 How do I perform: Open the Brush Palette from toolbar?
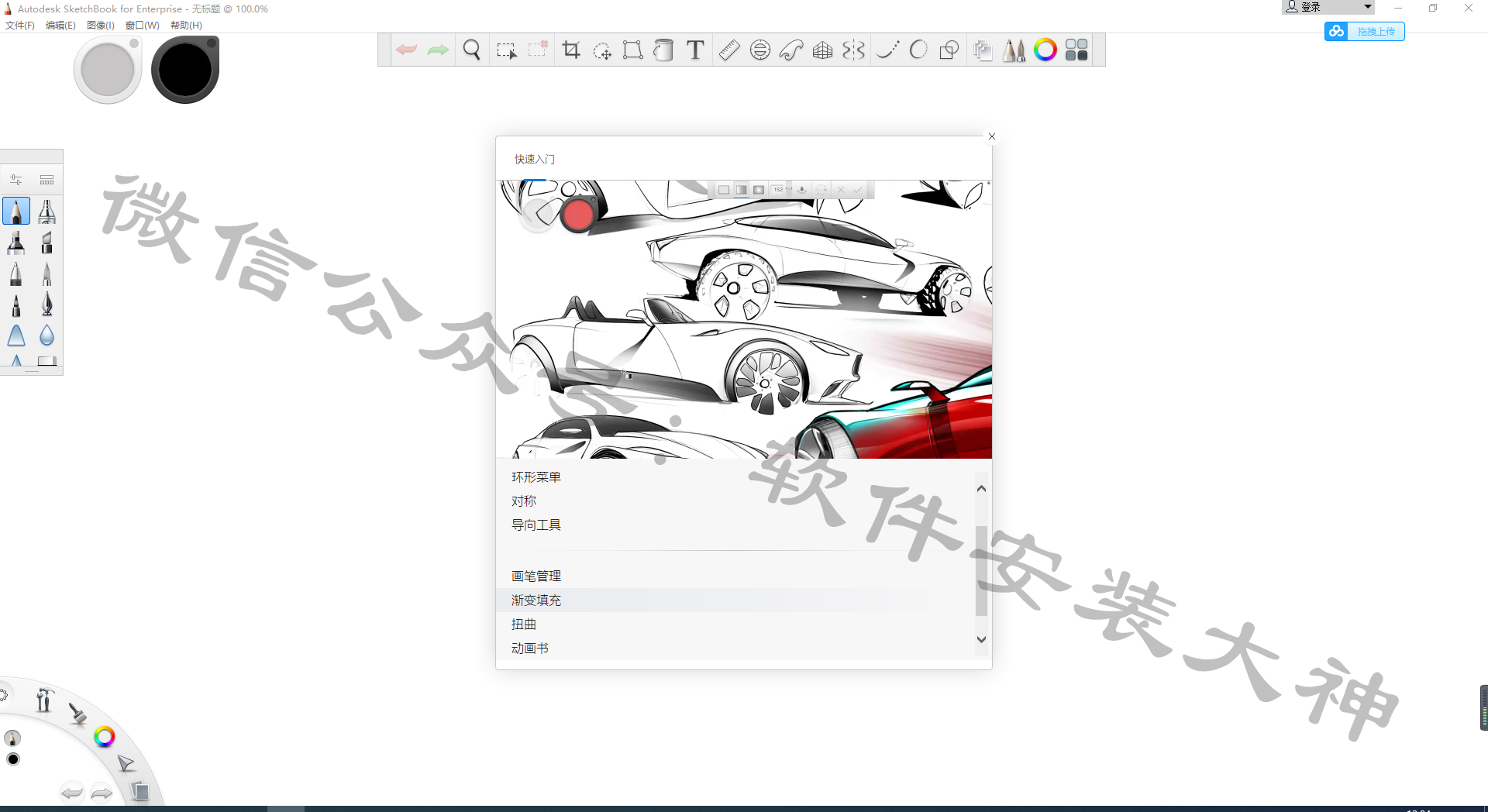1014,50
